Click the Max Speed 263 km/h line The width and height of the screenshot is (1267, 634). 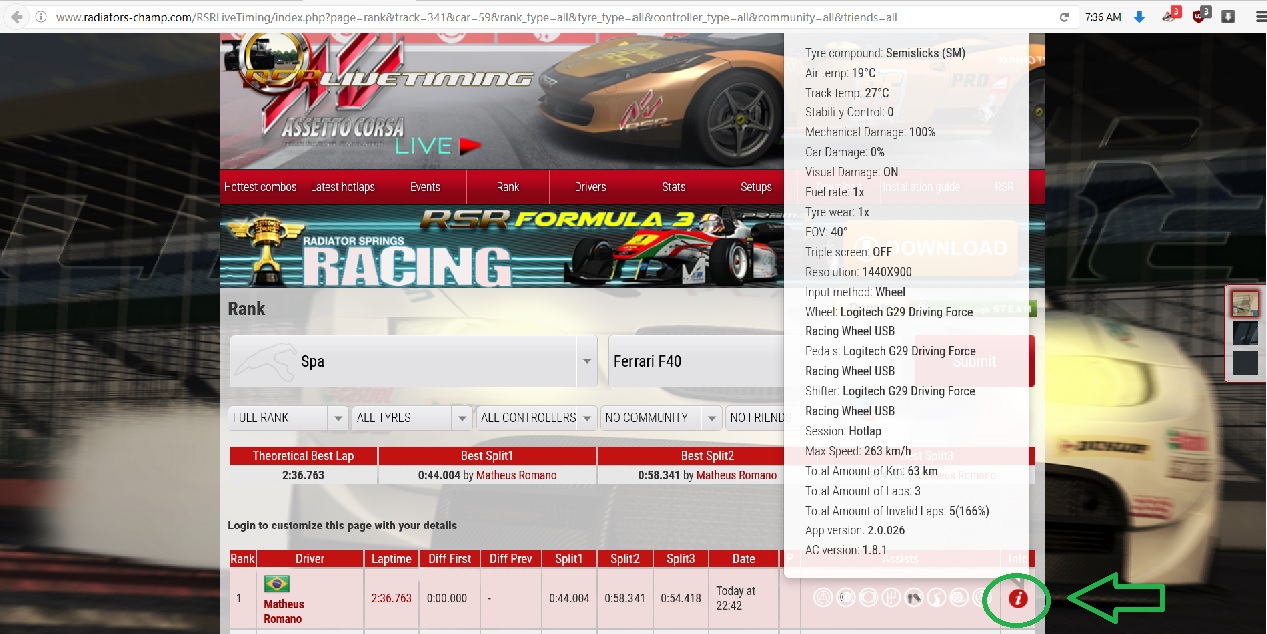tap(858, 451)
